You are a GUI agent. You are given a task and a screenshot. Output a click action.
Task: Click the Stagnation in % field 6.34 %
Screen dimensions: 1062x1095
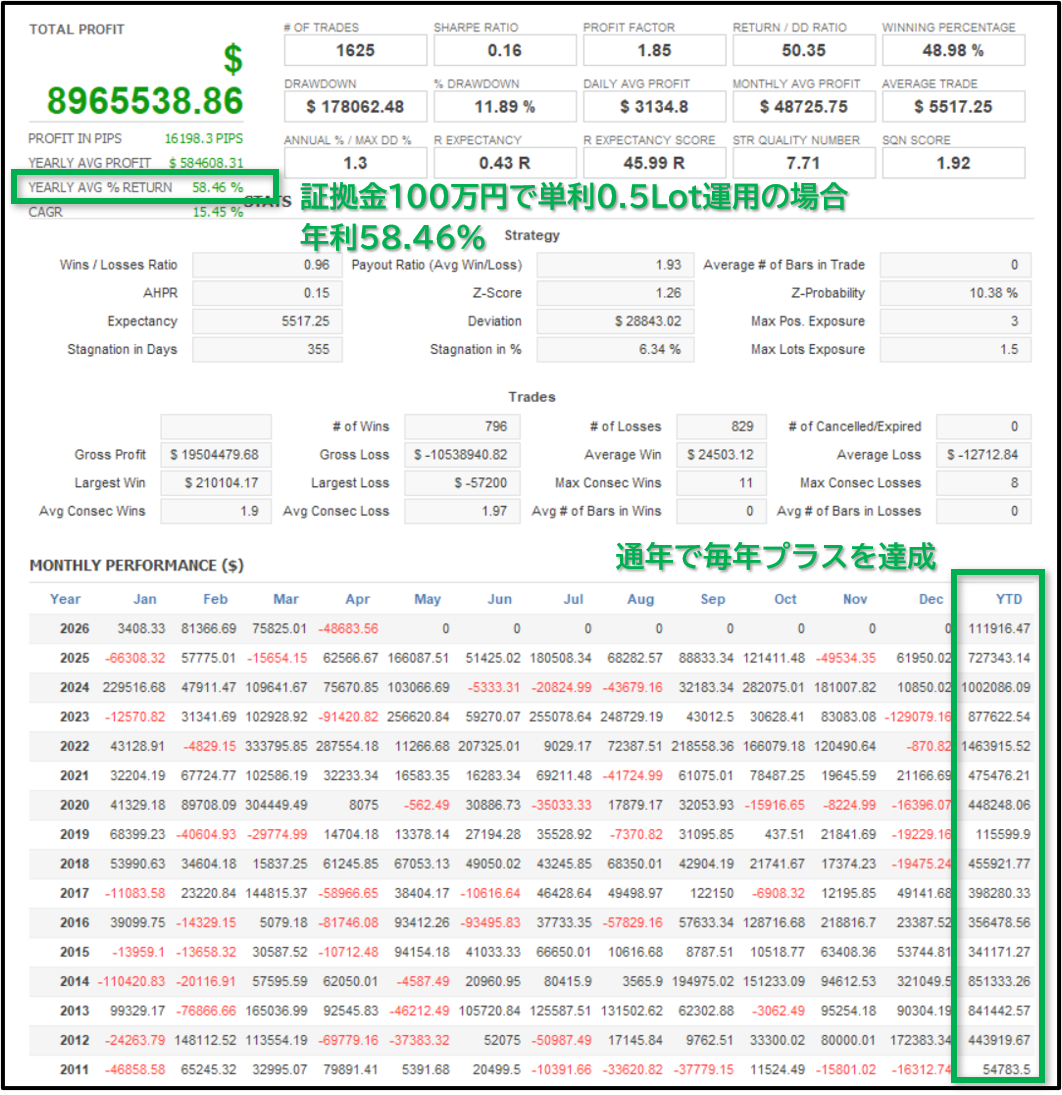[x=615, y=349]
